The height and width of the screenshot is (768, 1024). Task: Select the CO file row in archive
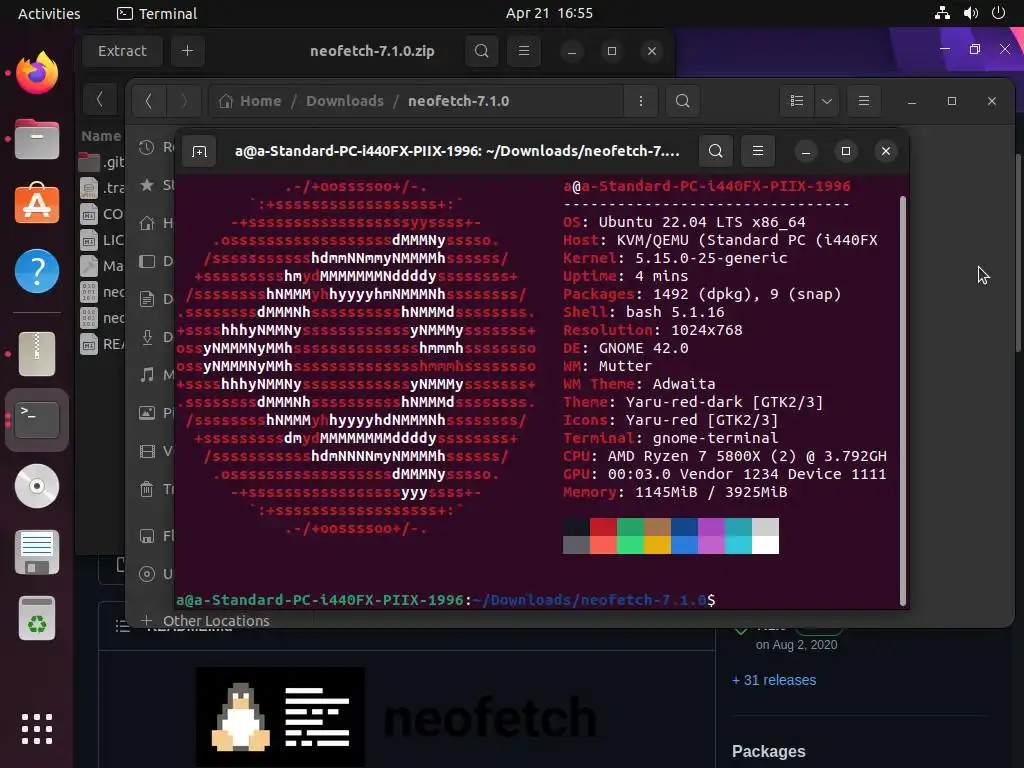[102, 214]
